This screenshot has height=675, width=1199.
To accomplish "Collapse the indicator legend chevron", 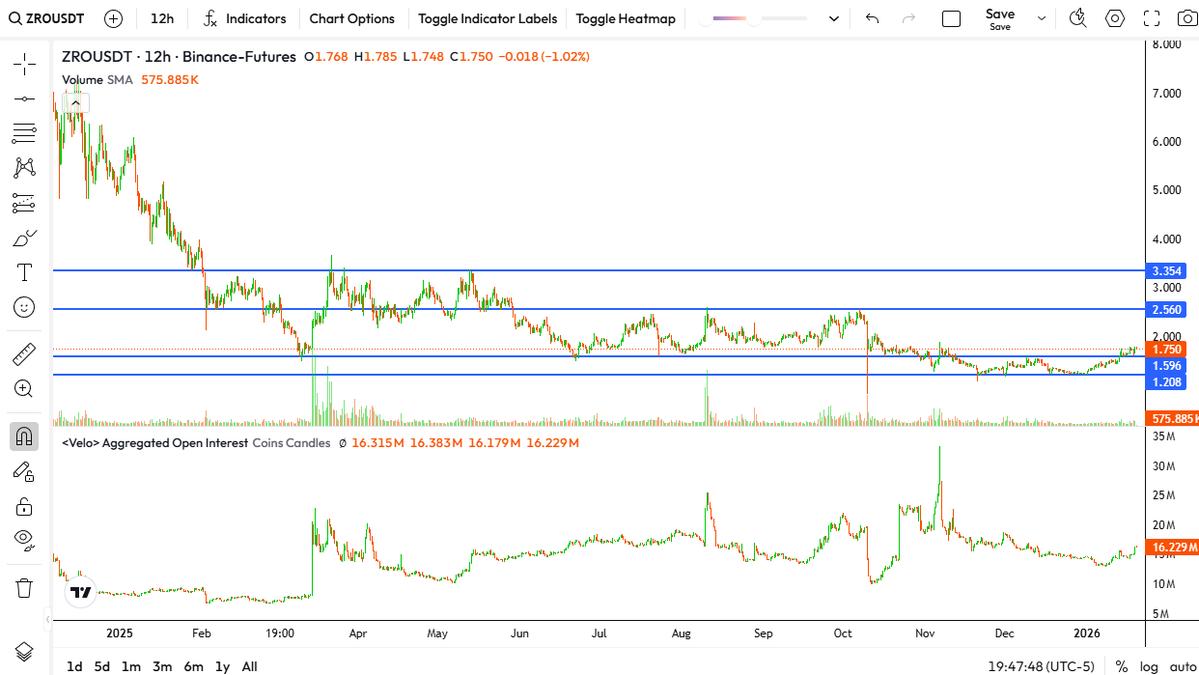I will click(x=76, y=102).
